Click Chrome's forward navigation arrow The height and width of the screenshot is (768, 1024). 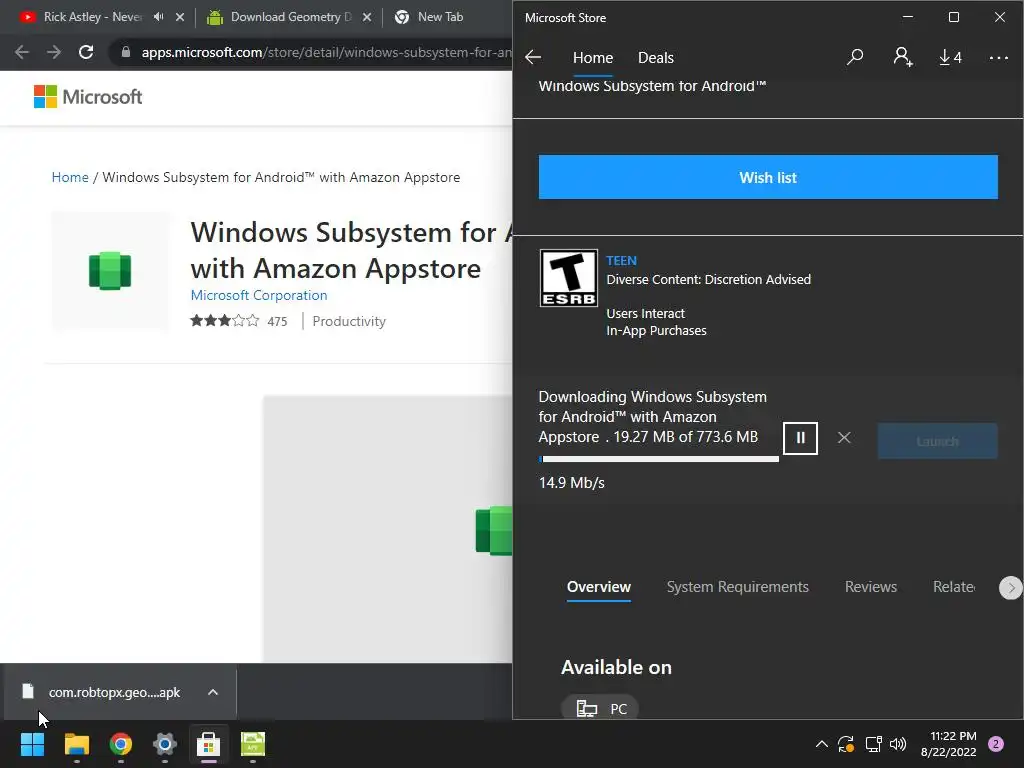point(54,52)
